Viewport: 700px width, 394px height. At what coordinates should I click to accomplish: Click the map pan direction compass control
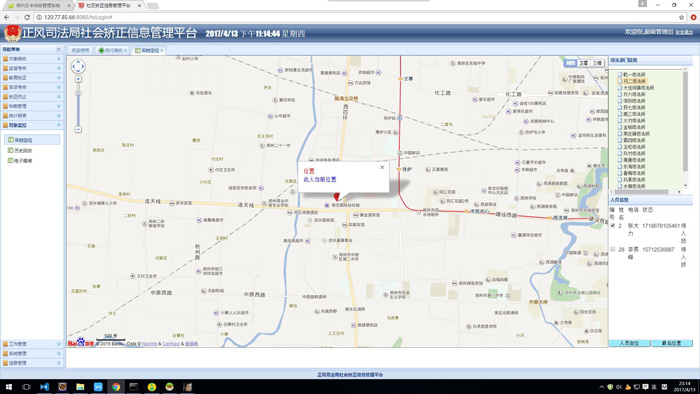coord(78,66)
